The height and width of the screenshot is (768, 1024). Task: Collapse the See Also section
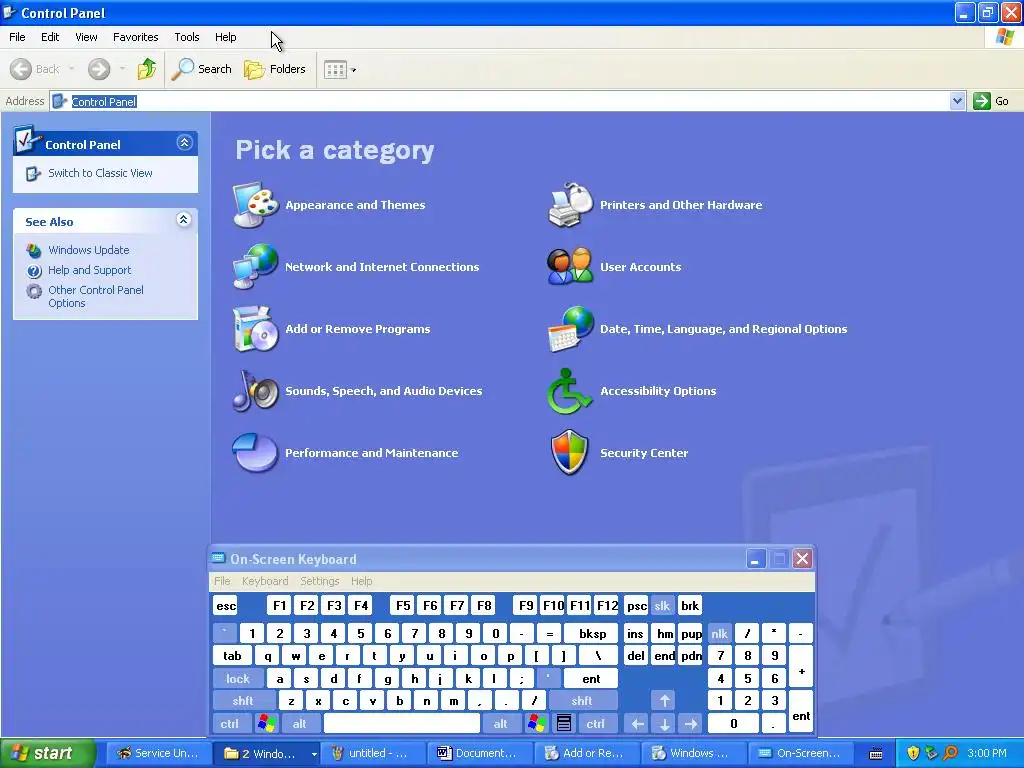tap(184, 219)
